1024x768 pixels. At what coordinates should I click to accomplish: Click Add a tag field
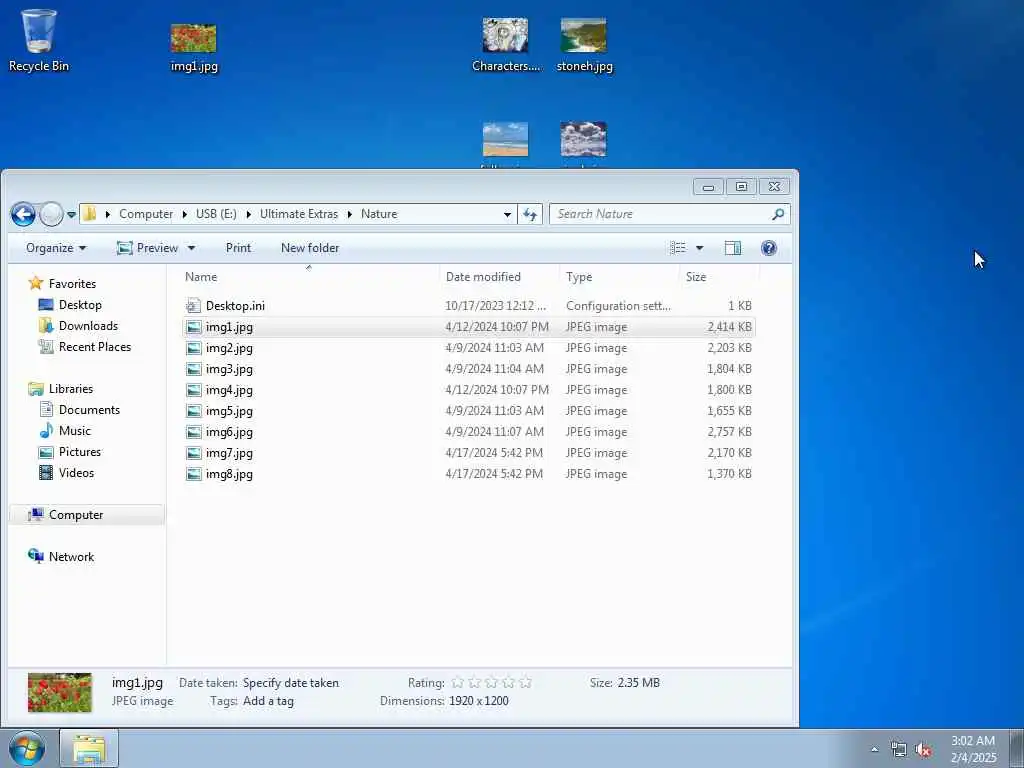[268, 701]
